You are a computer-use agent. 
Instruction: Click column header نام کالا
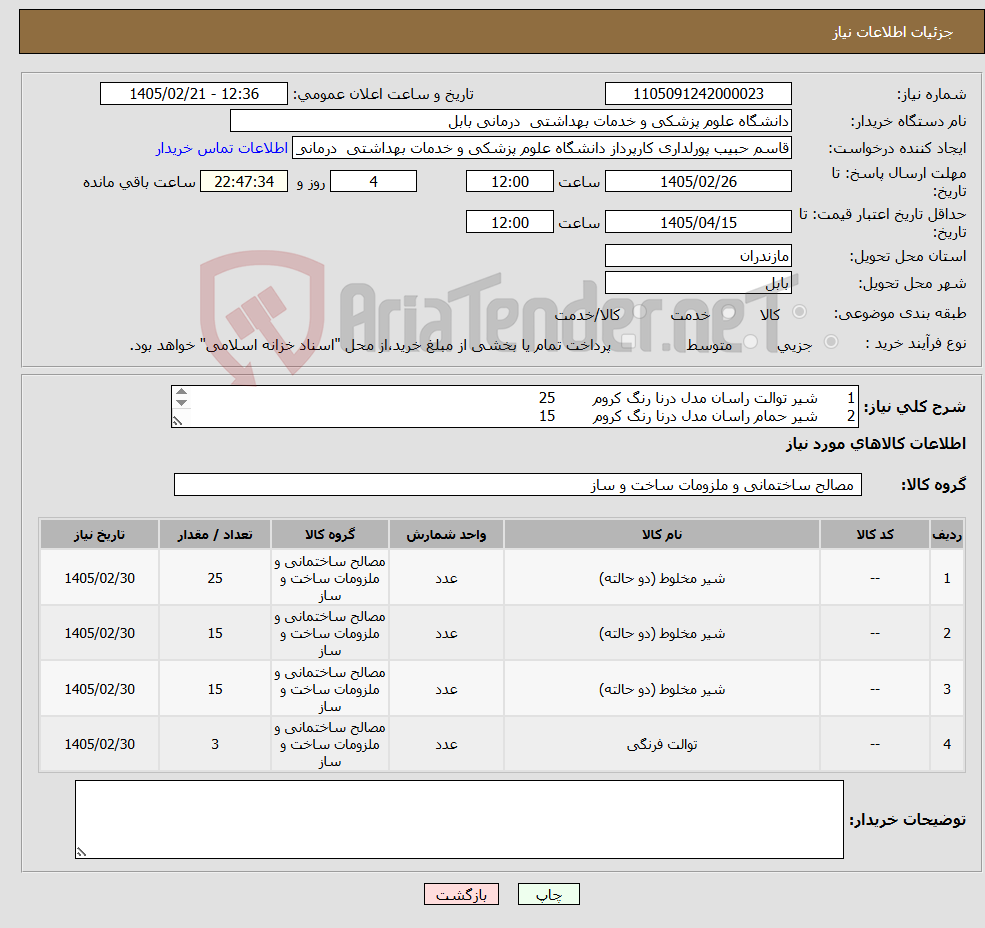(x=661, y=534)
